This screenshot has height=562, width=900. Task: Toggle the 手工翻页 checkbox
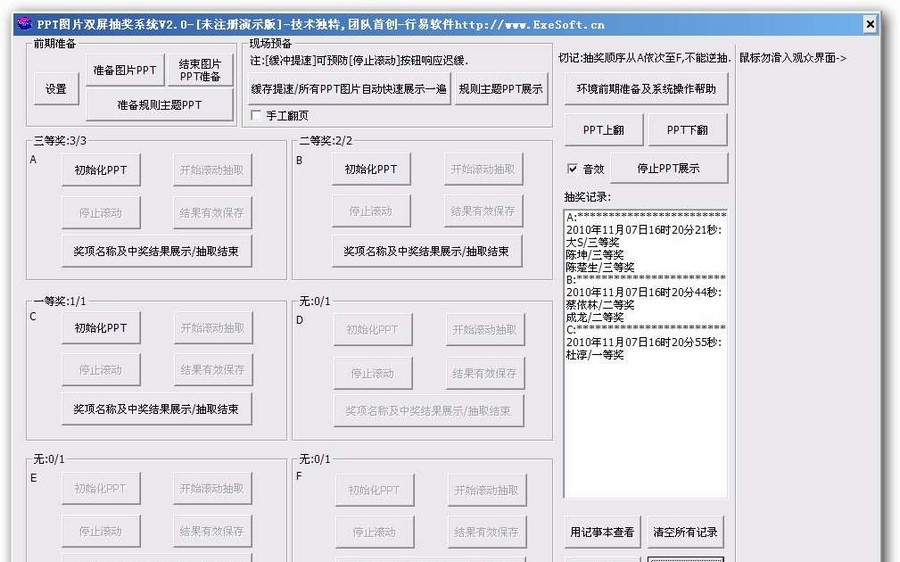click(x=256, y=115)
